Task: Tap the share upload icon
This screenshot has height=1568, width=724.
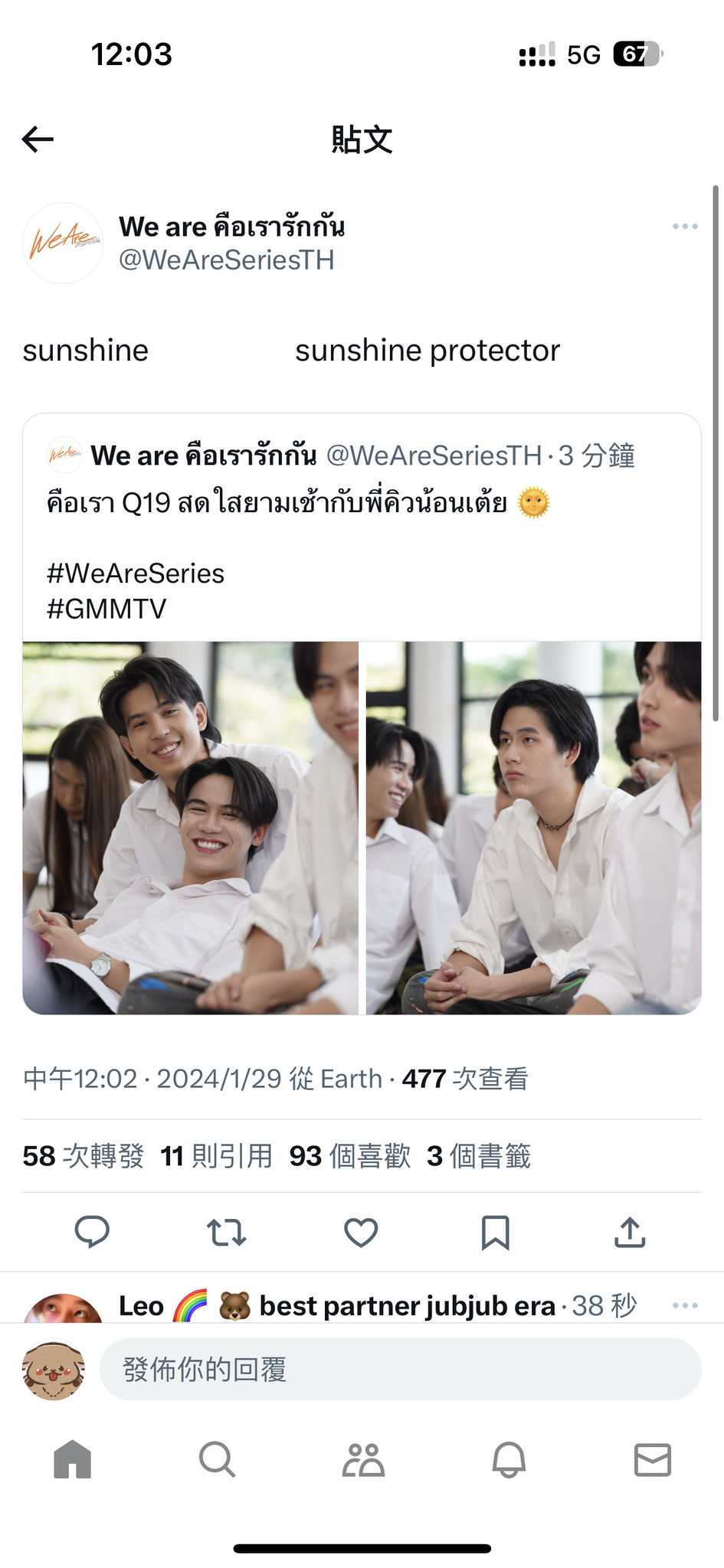Action: (x=630, y=1232)
